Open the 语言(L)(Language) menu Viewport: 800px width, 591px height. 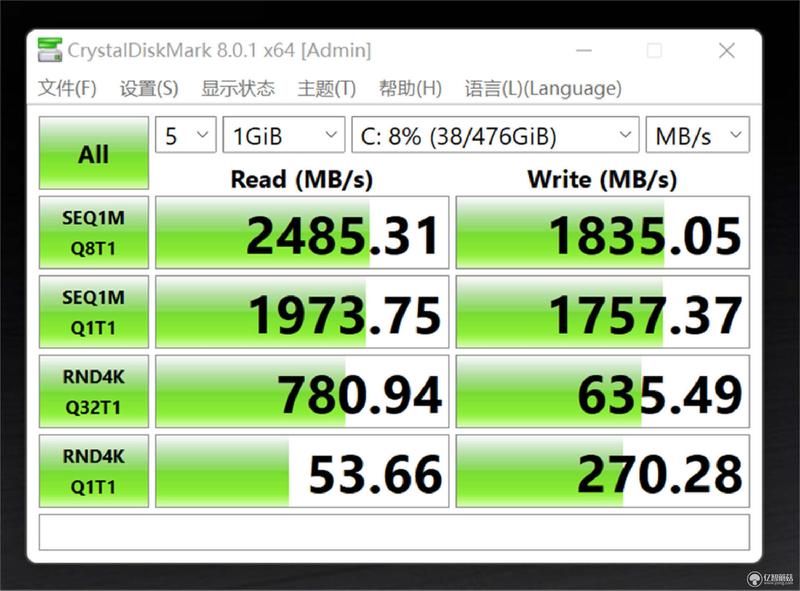point(543,88)
